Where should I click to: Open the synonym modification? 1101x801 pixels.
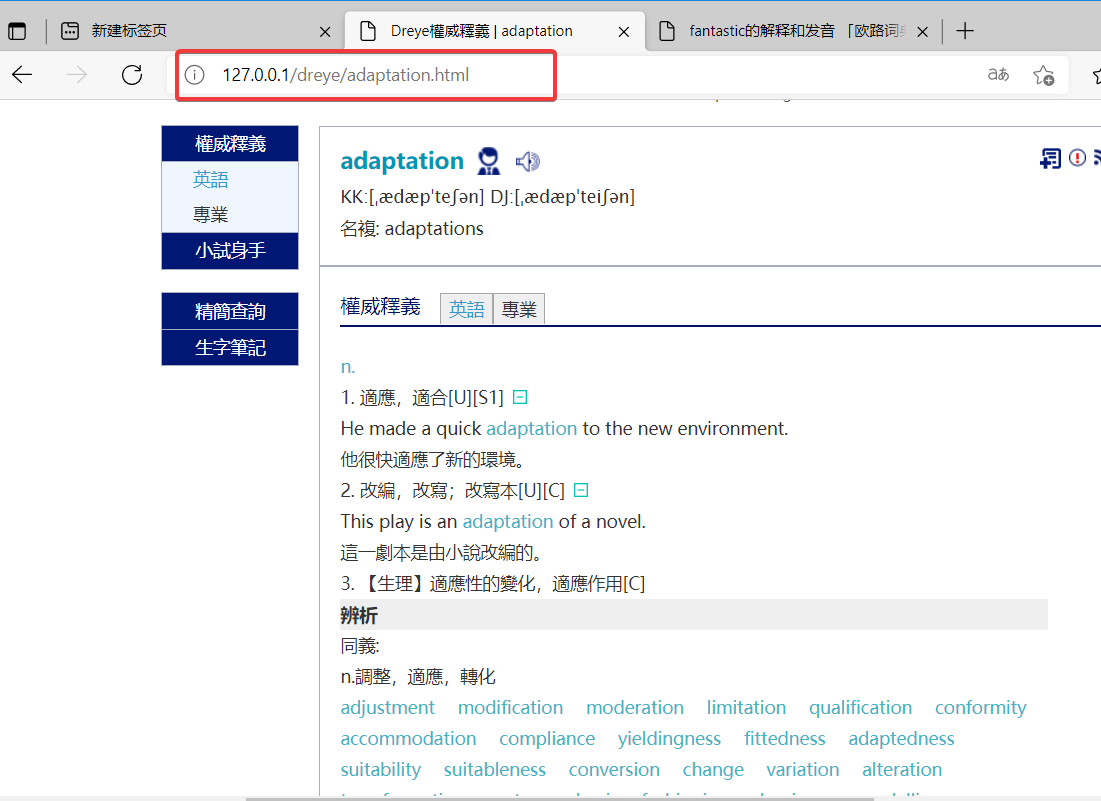[x=510, y=708]
